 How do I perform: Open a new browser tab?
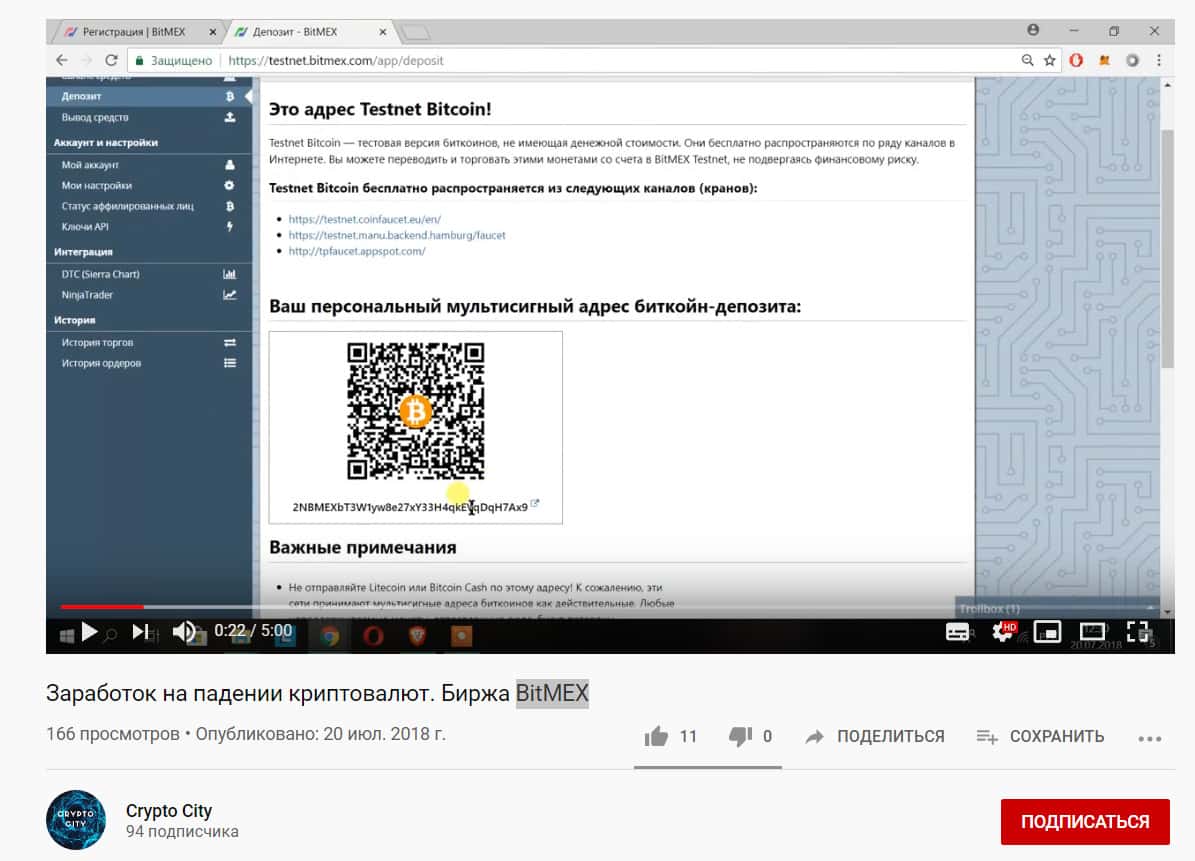(416, 33)
